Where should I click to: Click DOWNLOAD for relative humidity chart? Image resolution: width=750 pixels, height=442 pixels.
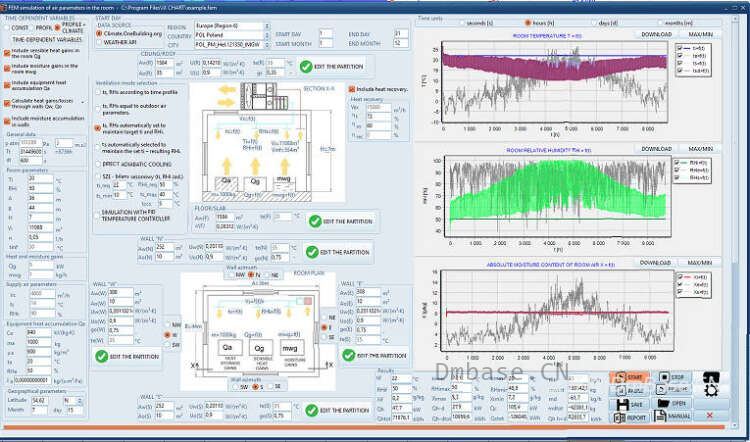click(656, 149)
